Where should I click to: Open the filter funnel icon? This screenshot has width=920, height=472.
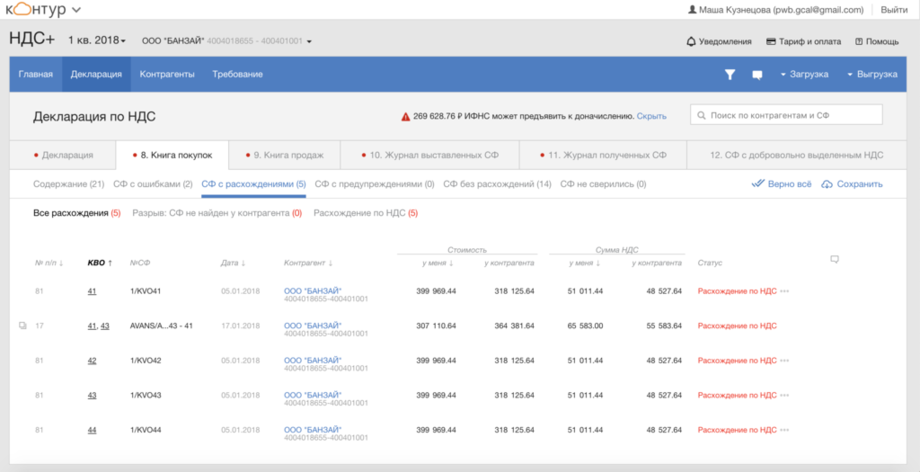(x=730, y=74)
